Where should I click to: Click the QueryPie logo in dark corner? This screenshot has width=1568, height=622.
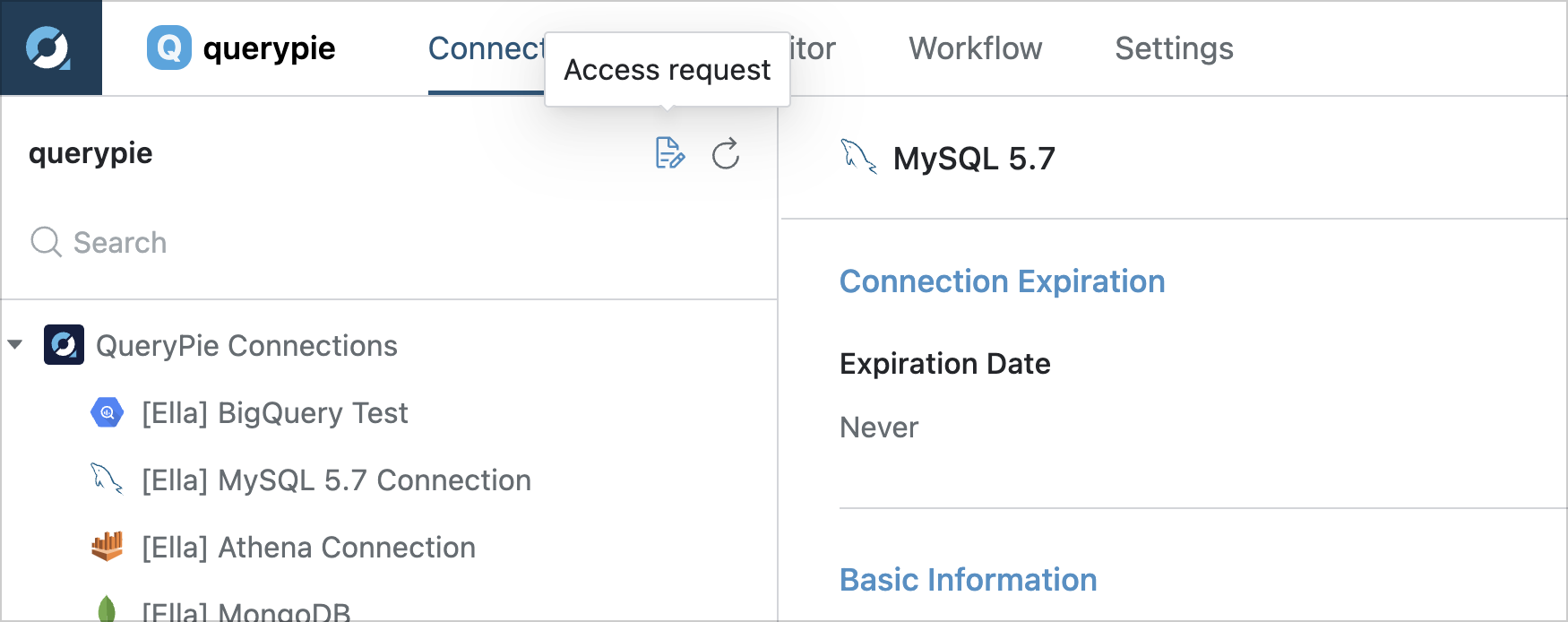48,48
